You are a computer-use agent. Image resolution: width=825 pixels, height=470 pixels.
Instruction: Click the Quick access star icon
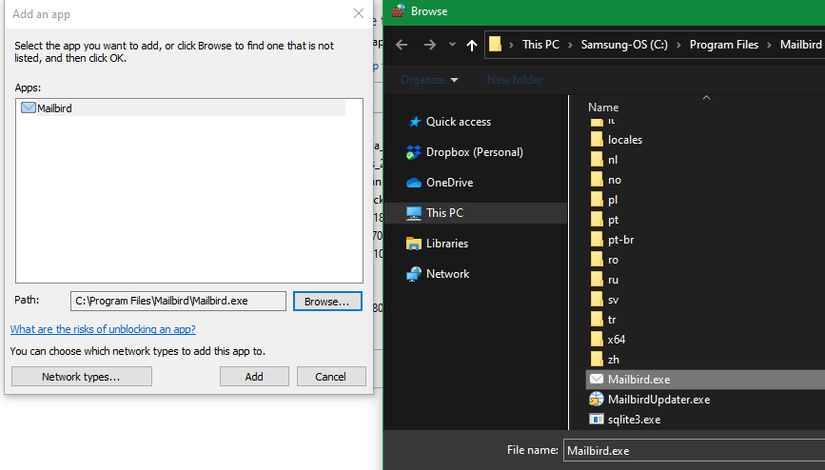415,122
